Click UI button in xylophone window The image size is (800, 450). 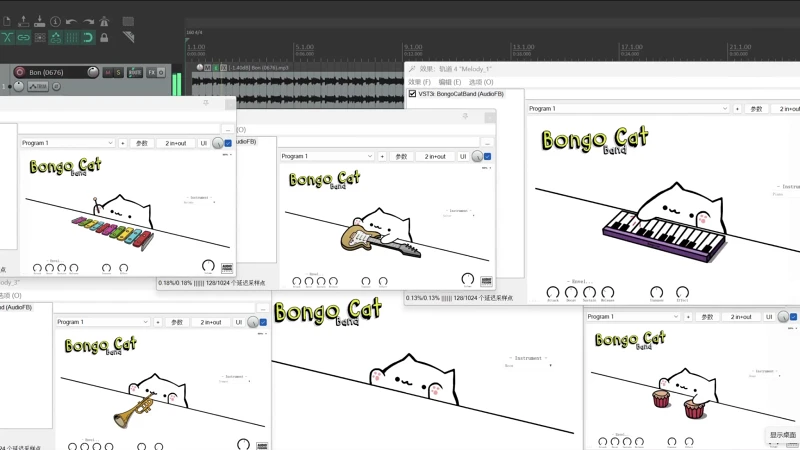[204, 143]
